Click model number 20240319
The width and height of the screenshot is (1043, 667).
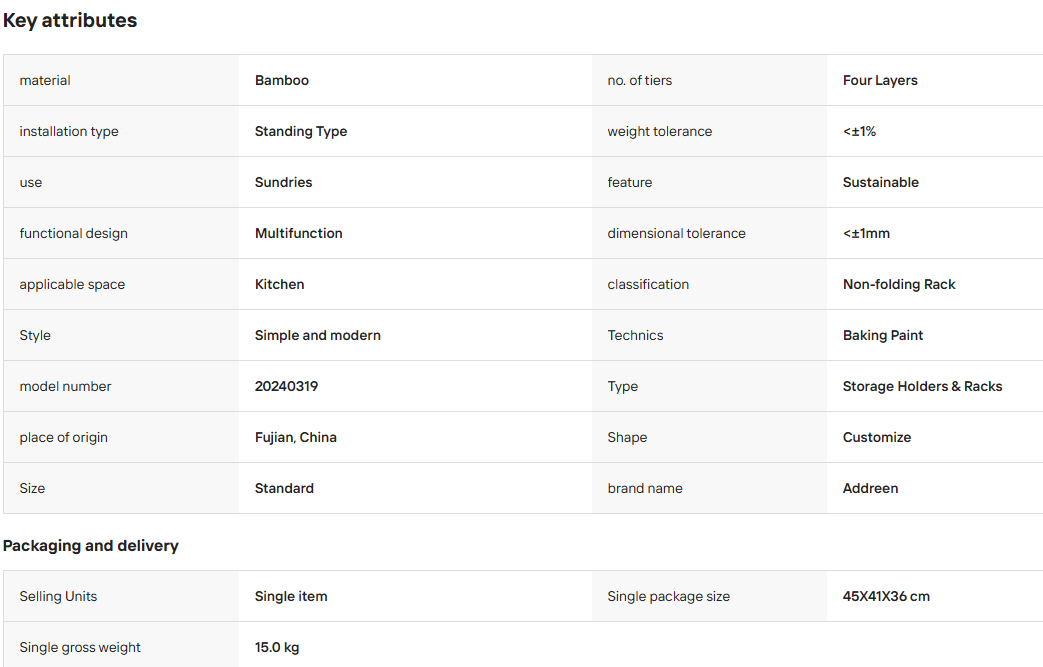click(x=286, y=386)
